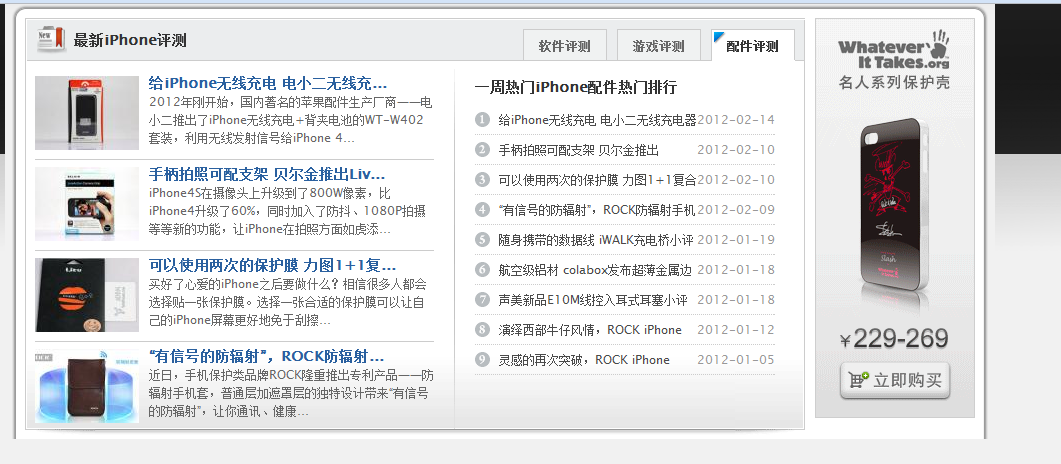Click date 2012-02-14 in ranking list
Viewport: 1061px width, 464px height.
tap(736, 120)
